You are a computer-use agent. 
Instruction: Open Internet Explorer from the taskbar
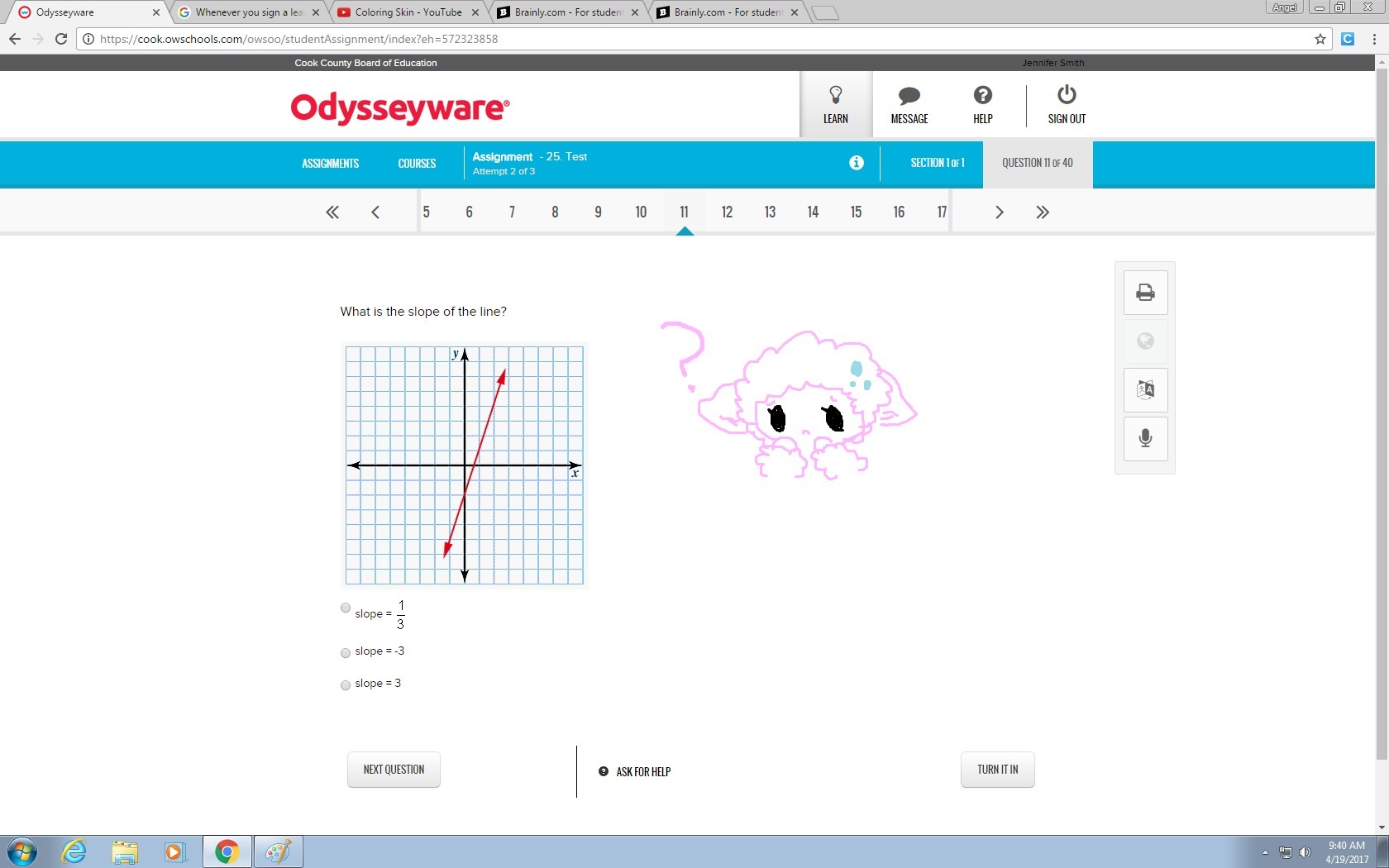(x=74, y=851)
